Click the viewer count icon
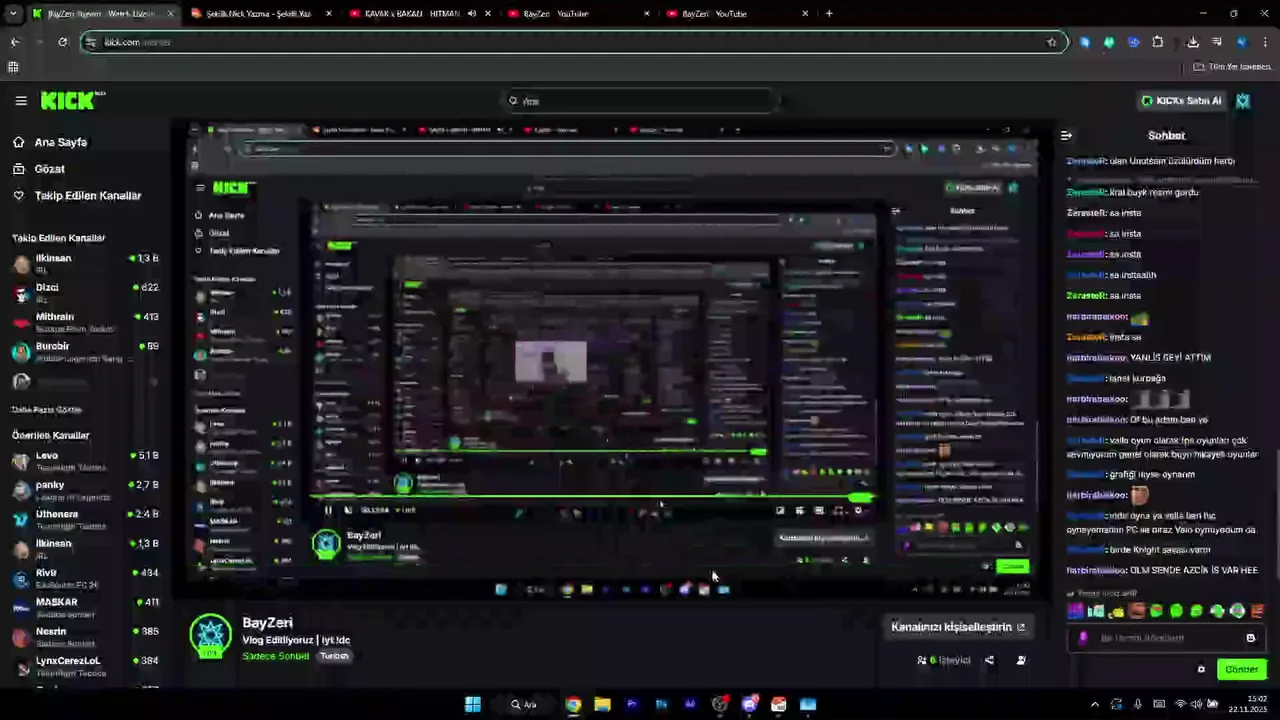1280x720 pixels. 921,660
